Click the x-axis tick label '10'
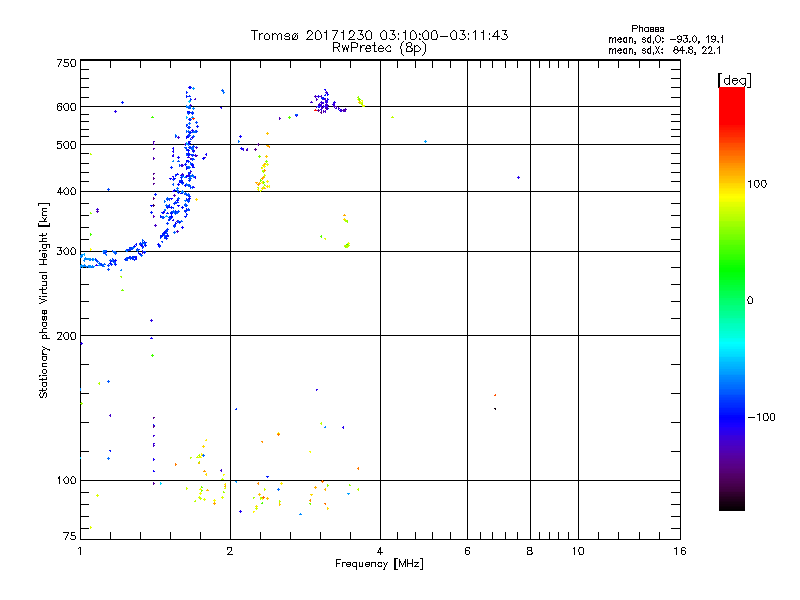The width and height of the screenshot is (800, 600). (578, 551)
